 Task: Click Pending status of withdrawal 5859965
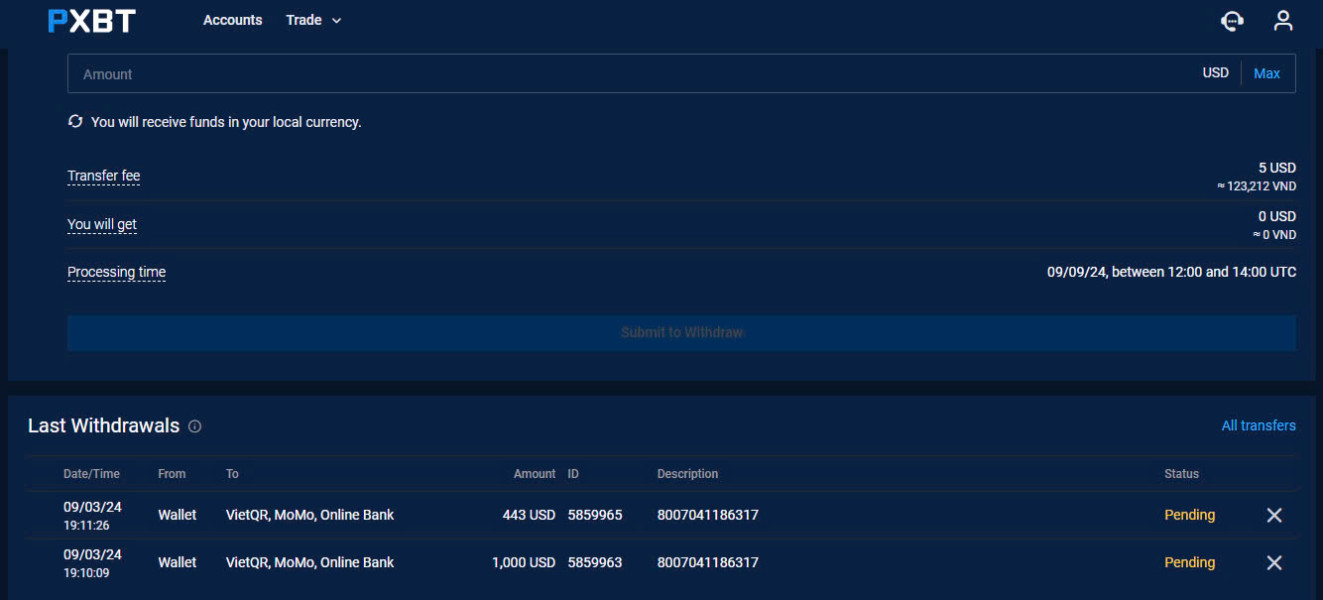click(x=1189, y=515)
